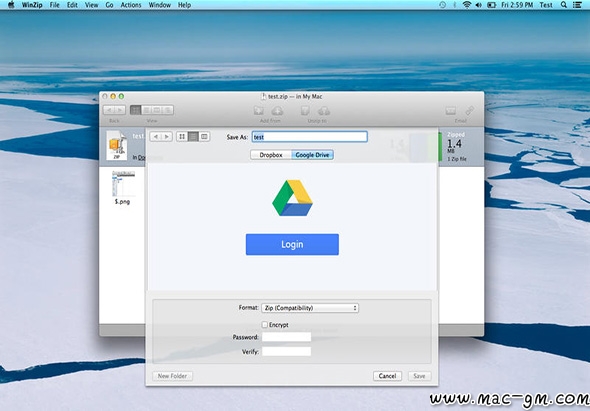Select list view in WinZip toolbar
Screen dimensions: 590x411
pos(146,110)
